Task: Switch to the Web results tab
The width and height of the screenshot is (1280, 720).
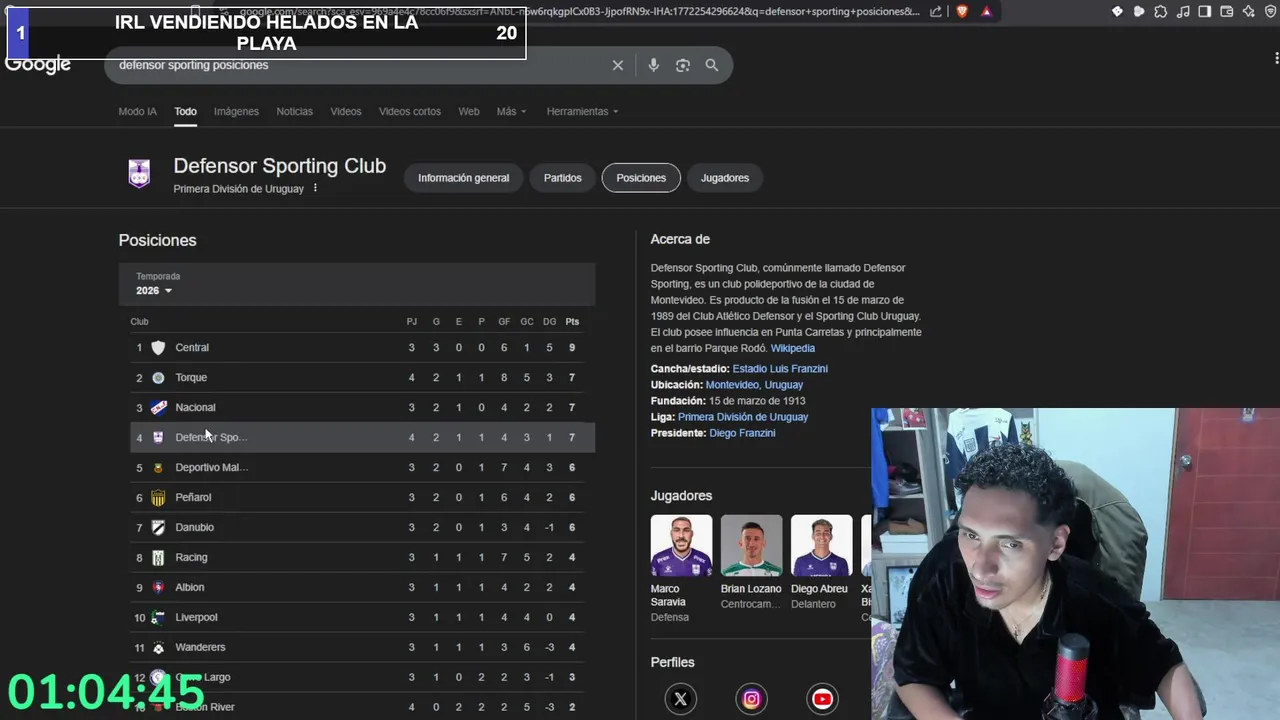Action: click(x=469, y=111)
